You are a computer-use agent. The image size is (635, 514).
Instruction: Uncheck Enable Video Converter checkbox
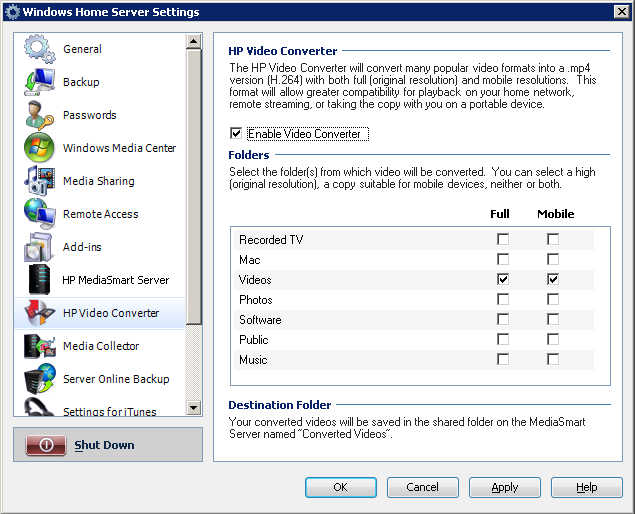coord(236,133)
